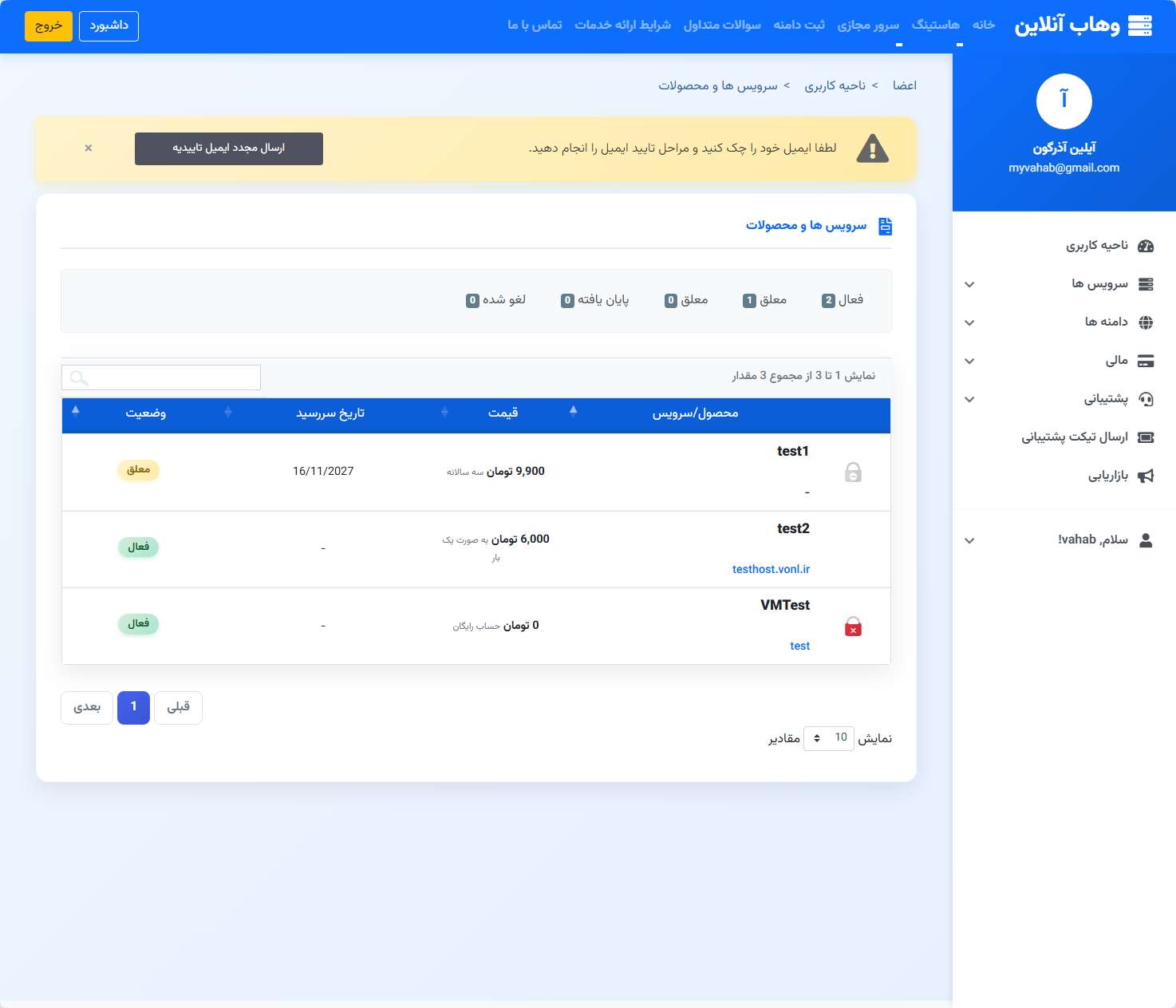Click ارسال مجدد ایمیل تاییدیه button

(x=229, y=148)
